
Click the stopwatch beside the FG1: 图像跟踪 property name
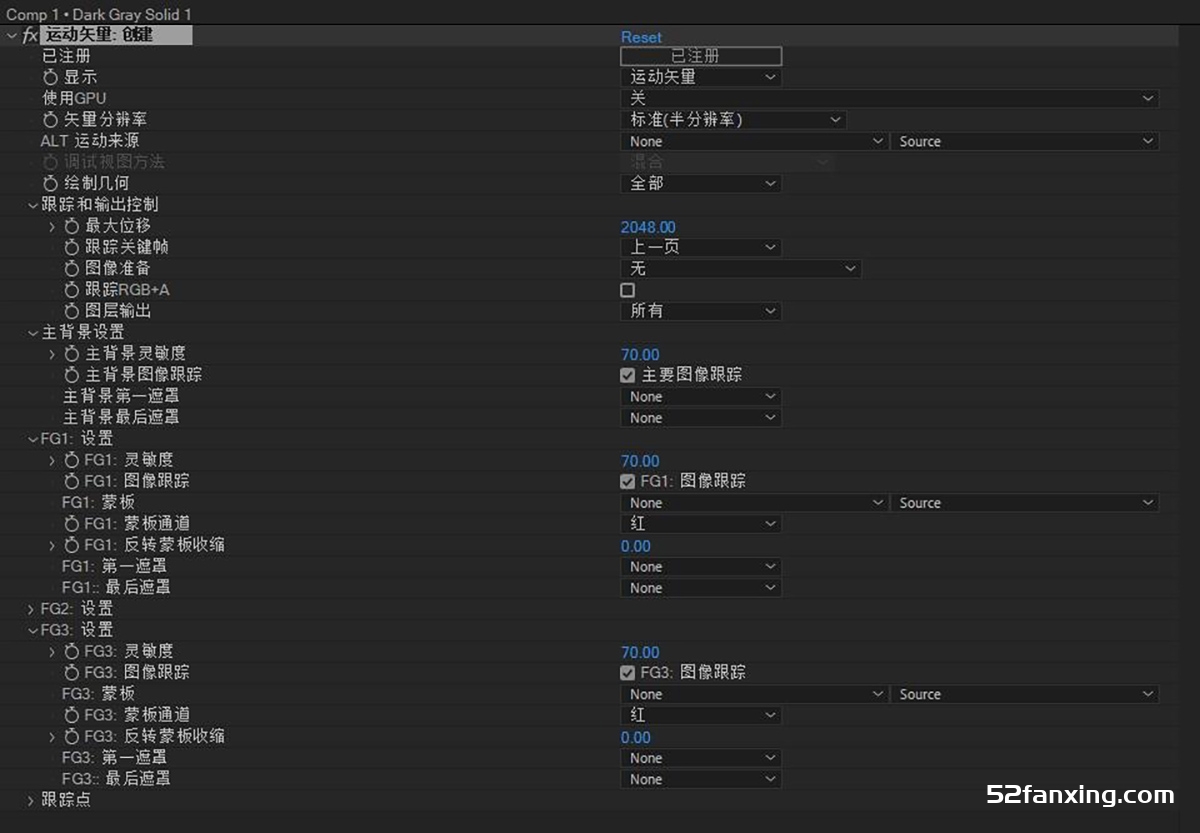(71, 481)
